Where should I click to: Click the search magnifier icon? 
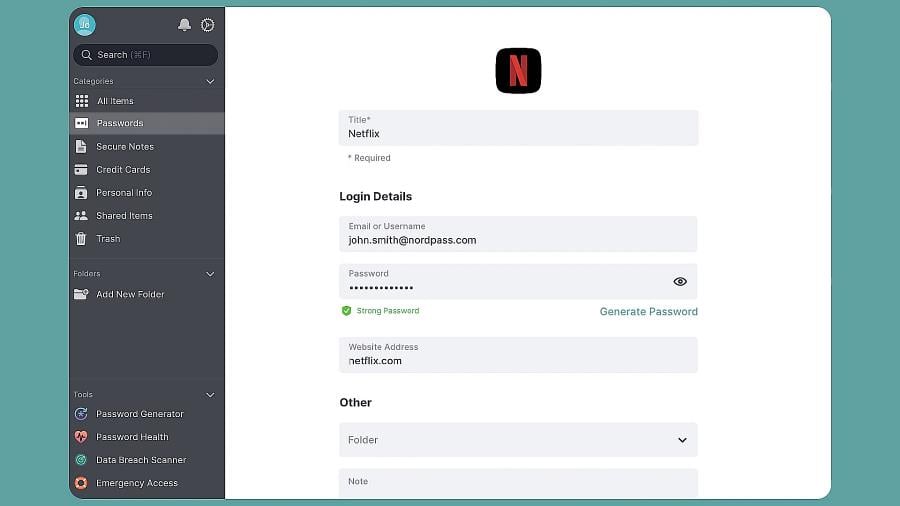[x=87, y=55]
